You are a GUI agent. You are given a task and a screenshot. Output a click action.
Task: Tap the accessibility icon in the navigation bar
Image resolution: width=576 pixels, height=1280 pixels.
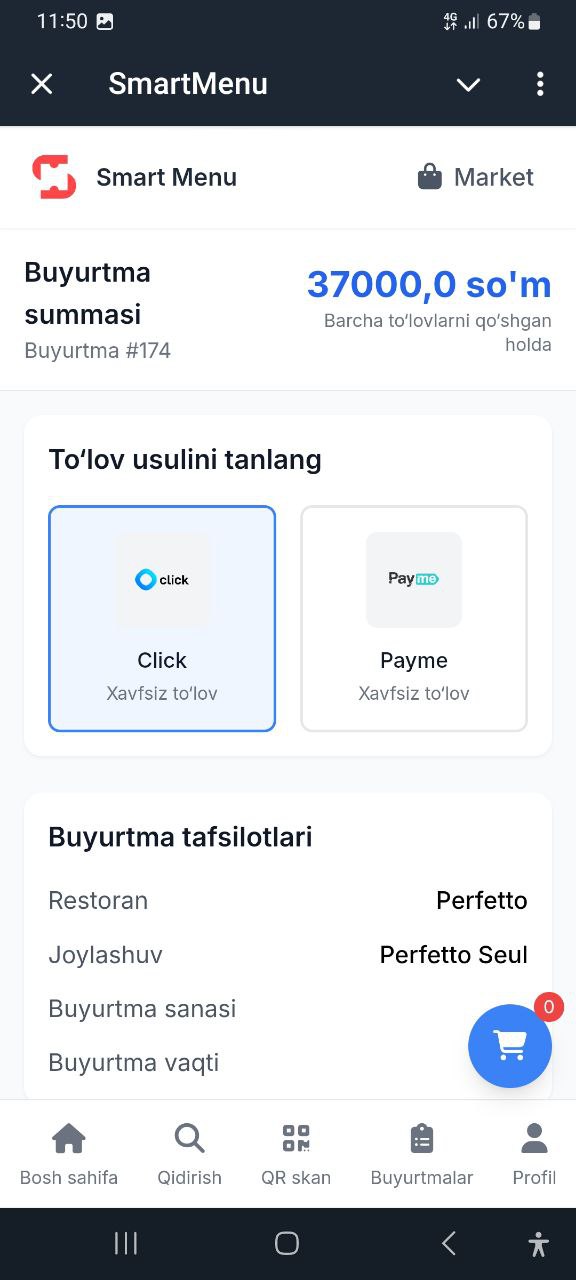point(538,1243)
